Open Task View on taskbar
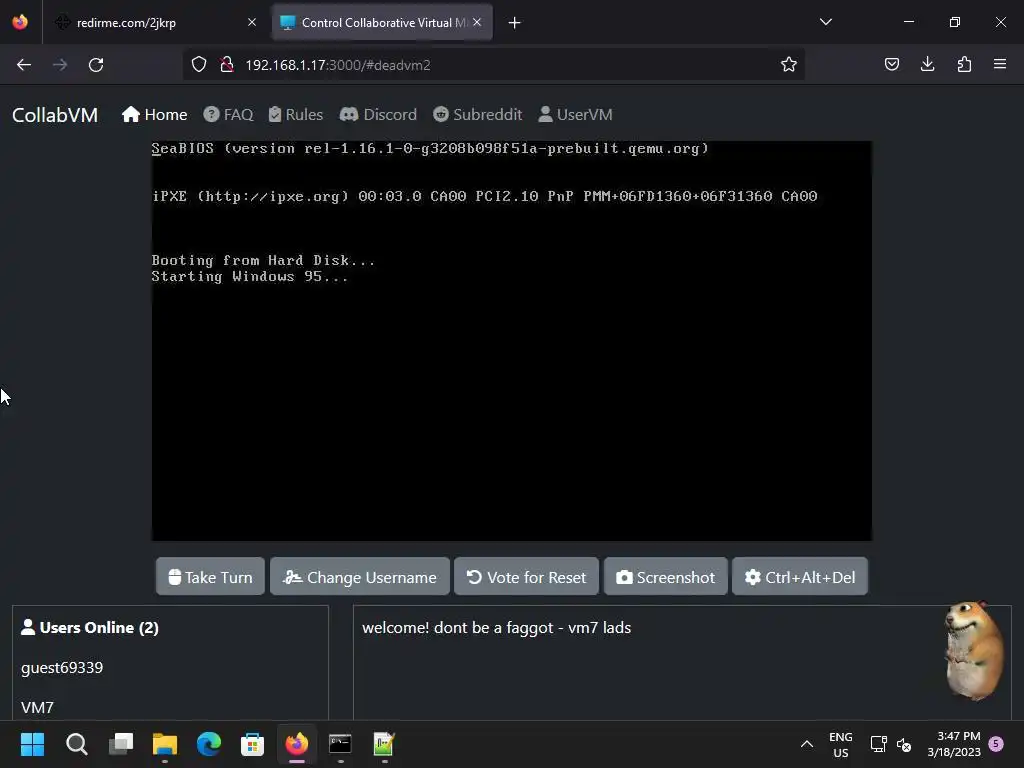Image resolution: width=1024 pixels, height=768 pixels. (121, 744)
